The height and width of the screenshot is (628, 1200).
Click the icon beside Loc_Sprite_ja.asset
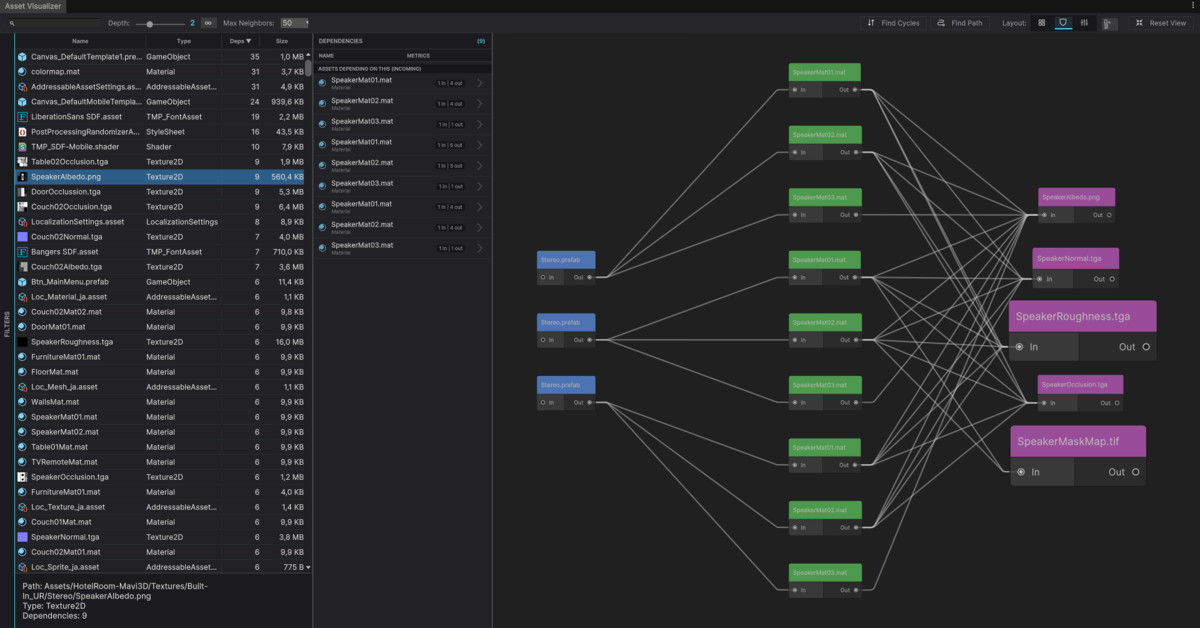pyautogui.click(x=22, y=567)
